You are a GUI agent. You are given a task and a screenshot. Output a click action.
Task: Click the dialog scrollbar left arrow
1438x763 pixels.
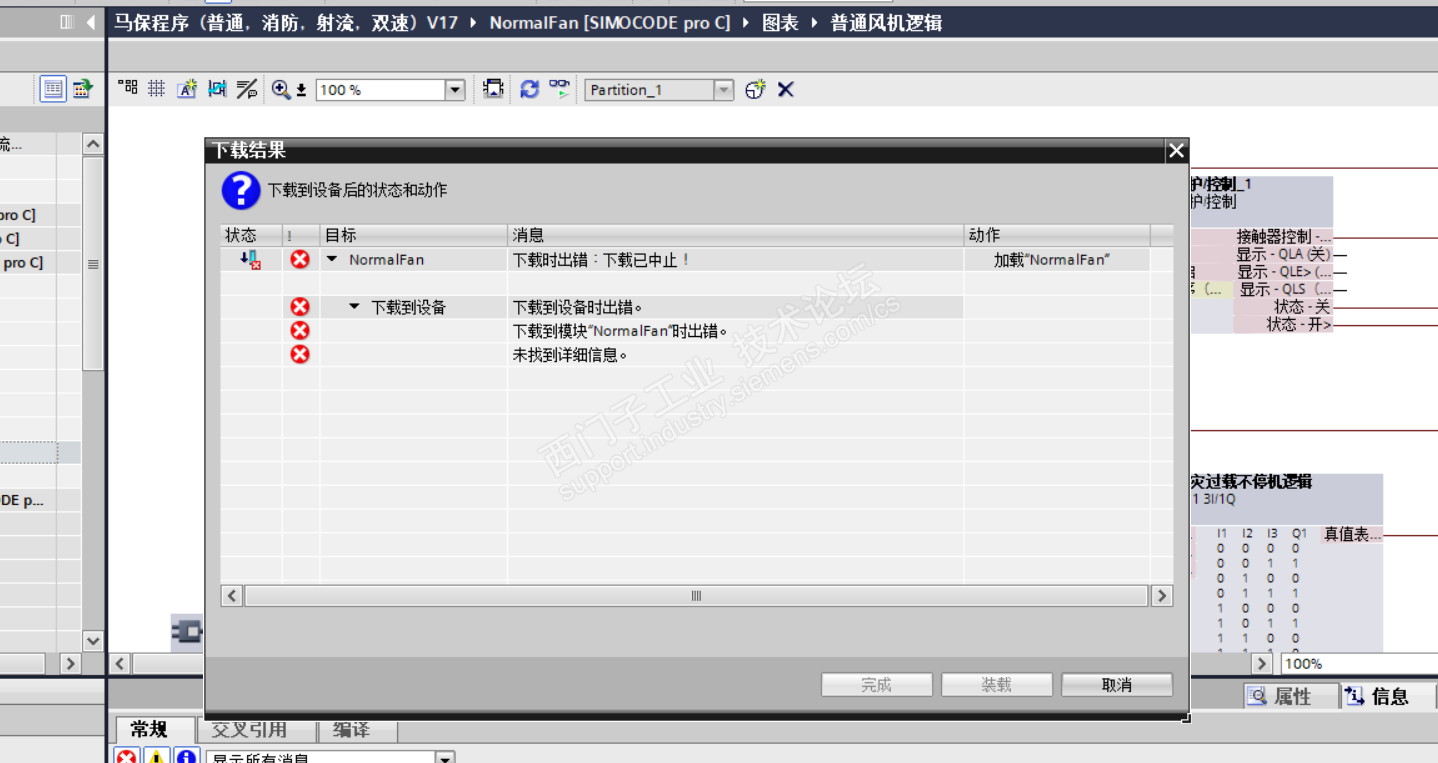[x=232, y=596]
